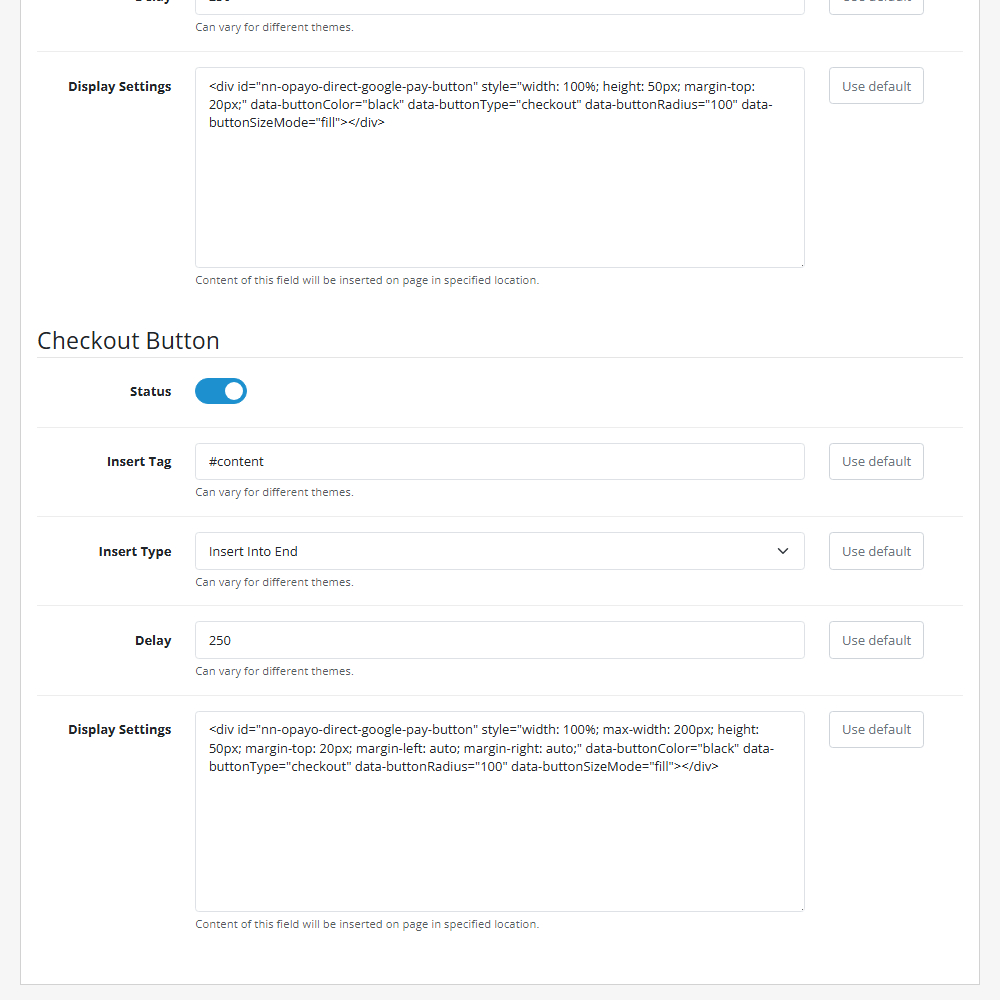Focus the Delay field showing 250

tap(499, 640)
